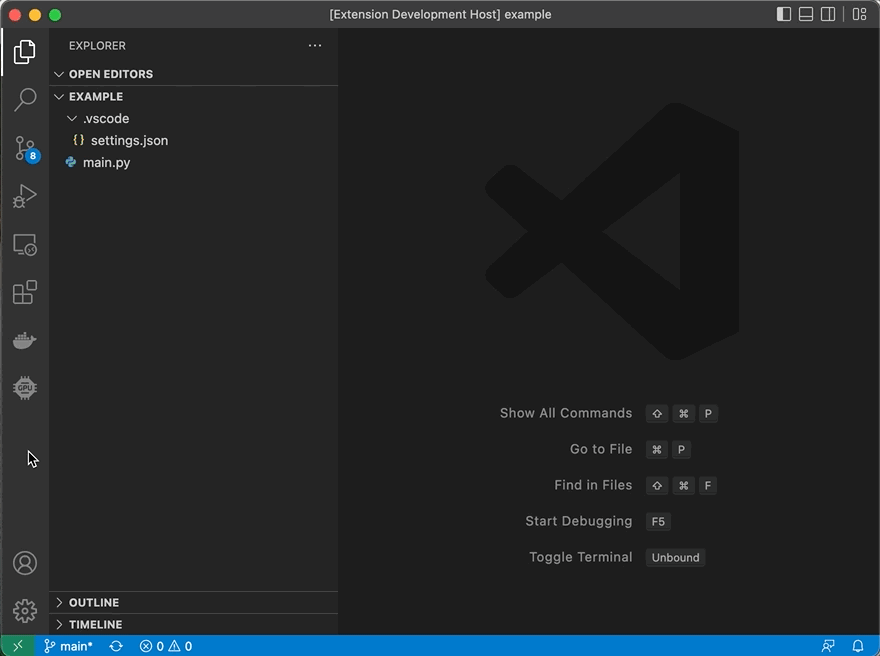
Task: Open settings.json file
Action: (x=194, y=140)
